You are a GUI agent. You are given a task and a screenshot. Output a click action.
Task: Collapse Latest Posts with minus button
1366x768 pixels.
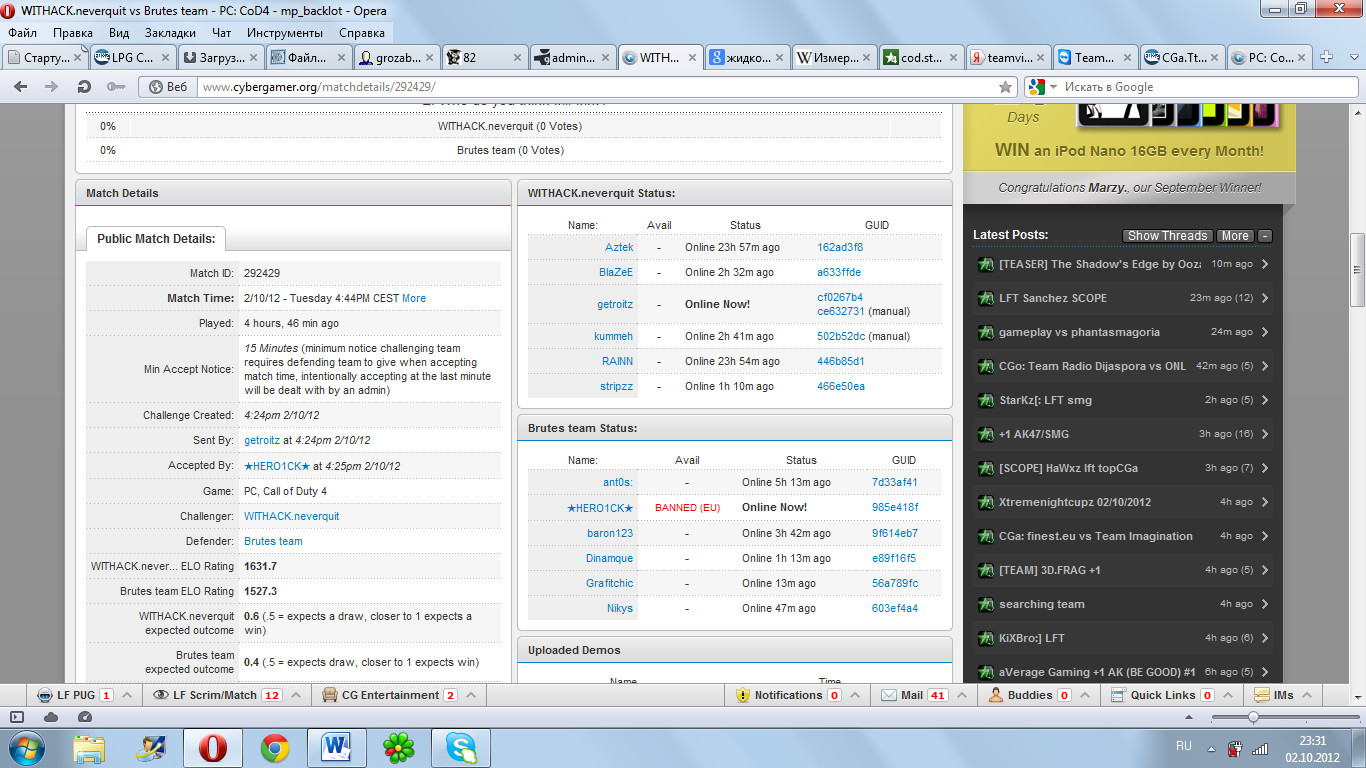1265,236
